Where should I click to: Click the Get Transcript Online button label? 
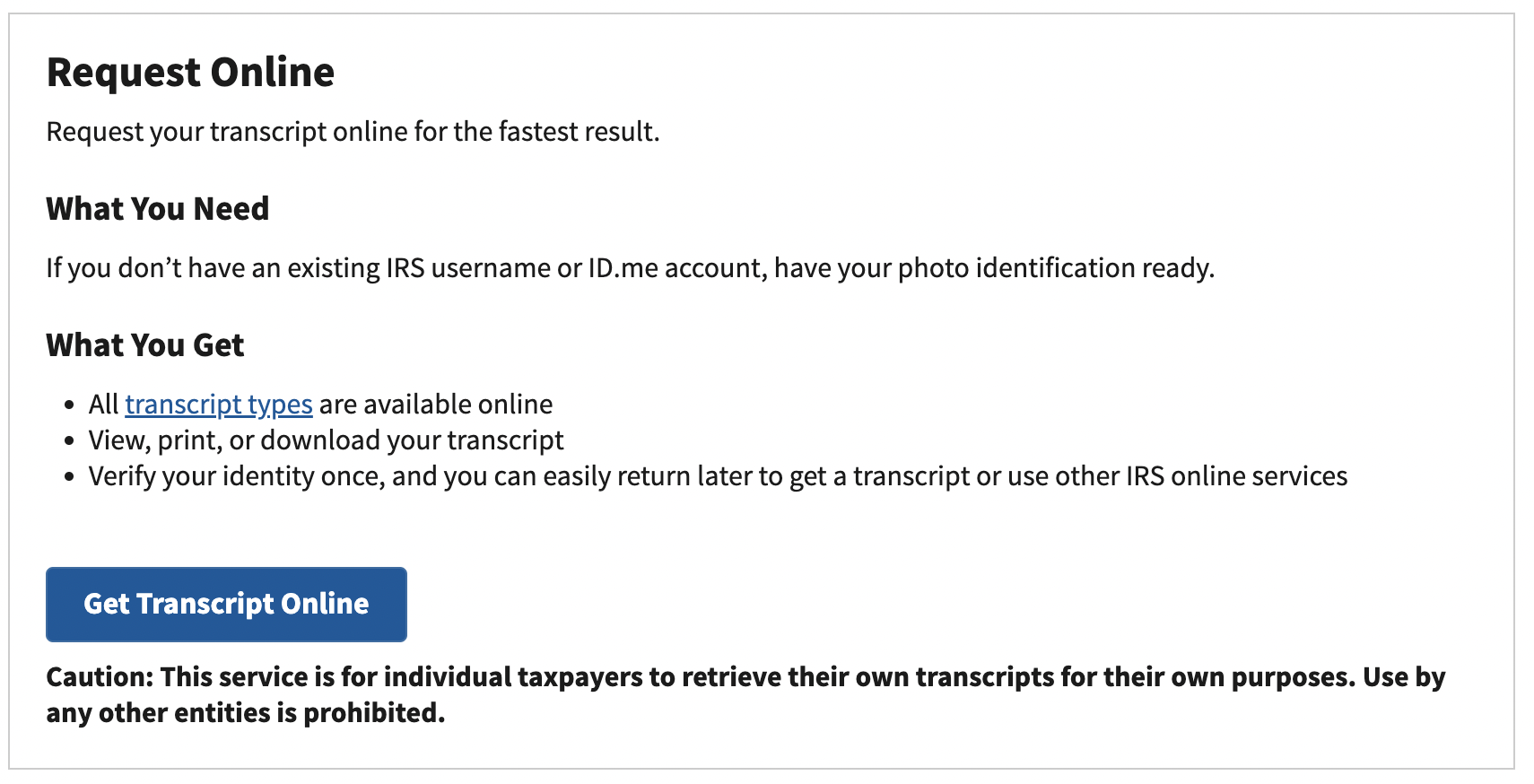225,604
